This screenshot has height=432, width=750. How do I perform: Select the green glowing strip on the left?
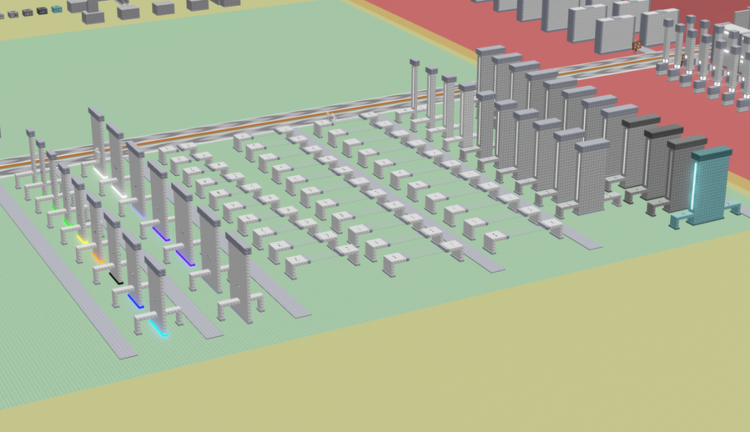click(x=66, y=222)
